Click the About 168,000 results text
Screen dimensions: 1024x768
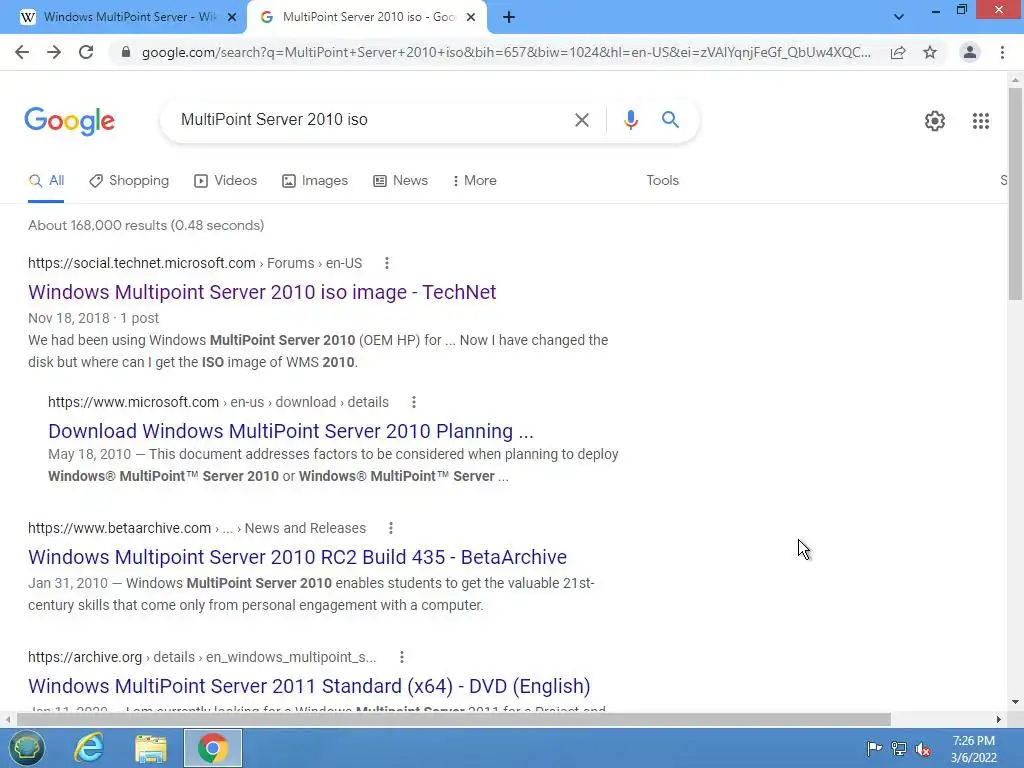[146, 225]
